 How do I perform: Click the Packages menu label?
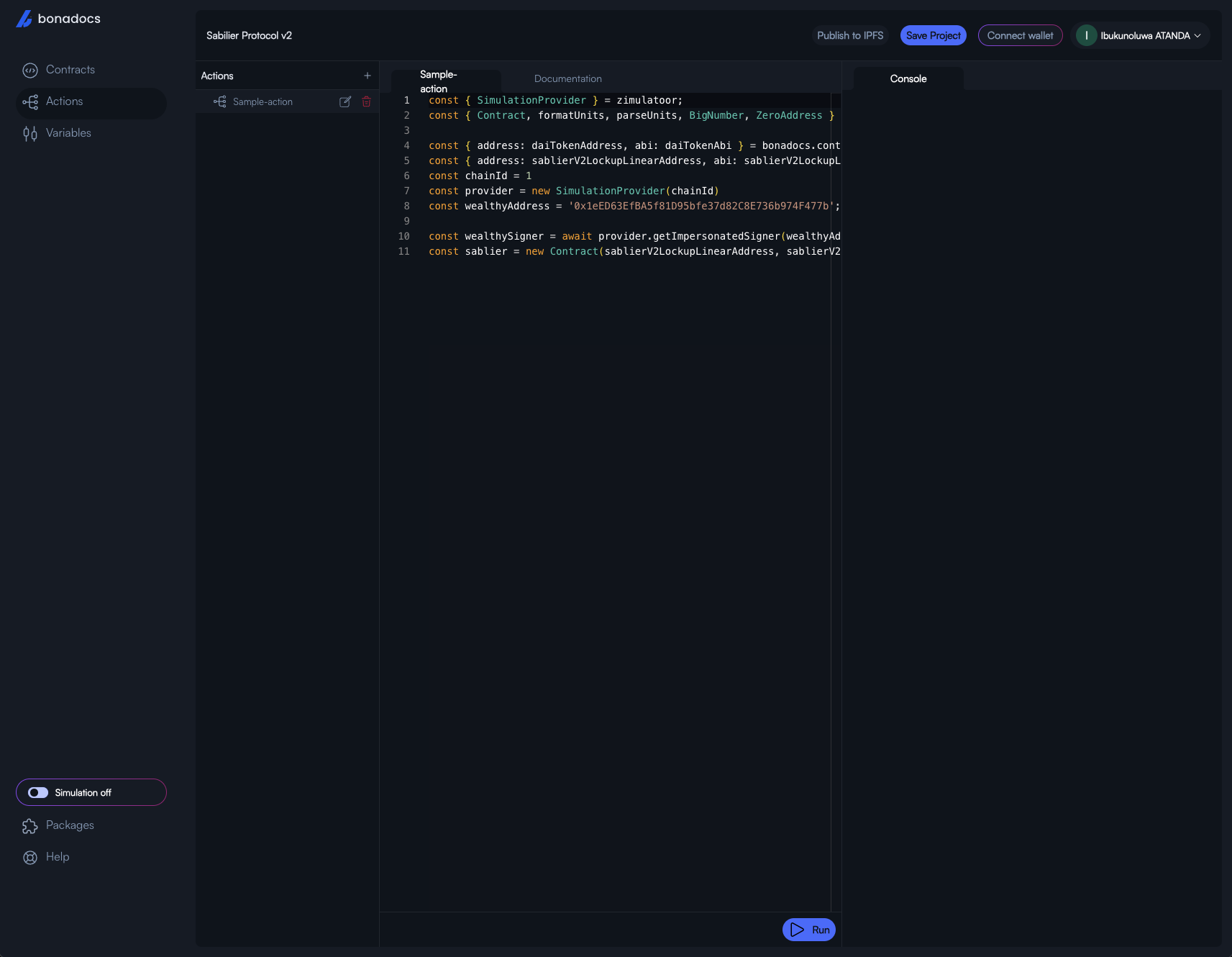coord(70,825)
